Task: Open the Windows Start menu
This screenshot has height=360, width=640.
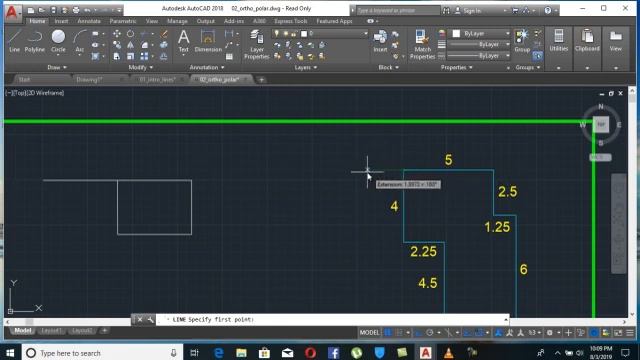Action: click(x=10, y=353)
